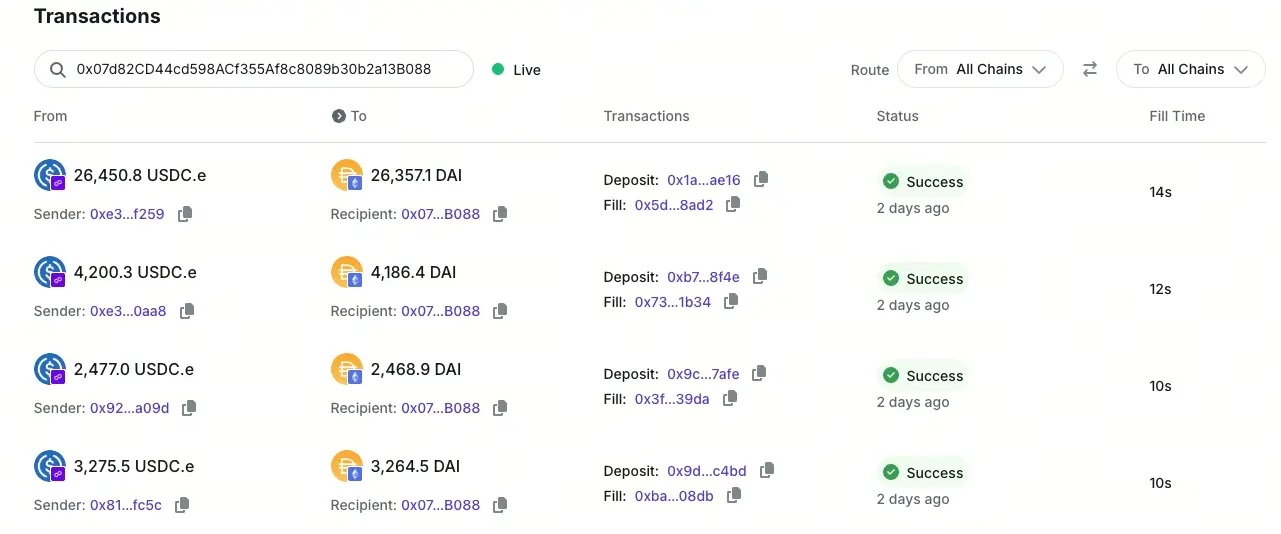
Task: Open fill transaction 0x73...1b34
Action: pyautogui.click(x=673, y=302)
